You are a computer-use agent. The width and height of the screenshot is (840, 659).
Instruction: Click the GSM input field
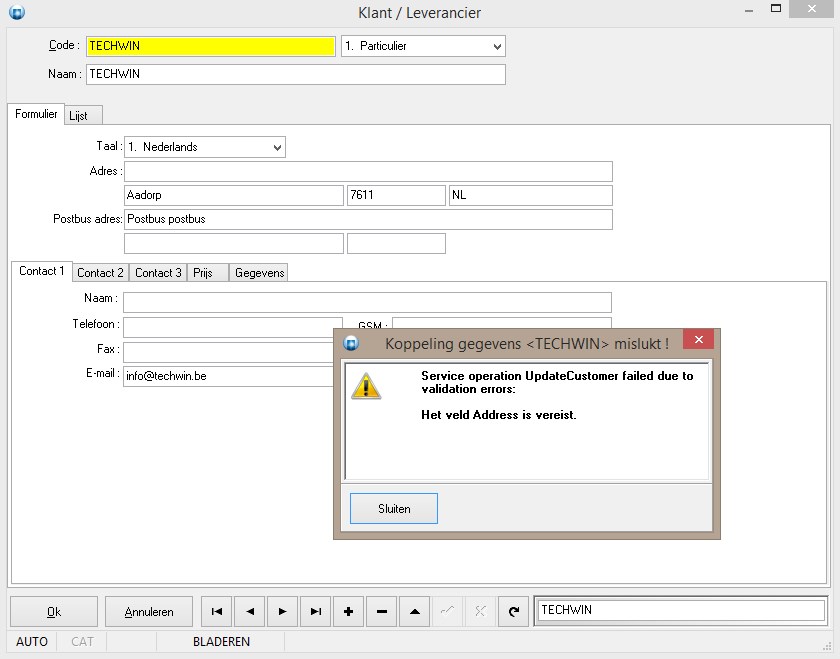(502, 323)
